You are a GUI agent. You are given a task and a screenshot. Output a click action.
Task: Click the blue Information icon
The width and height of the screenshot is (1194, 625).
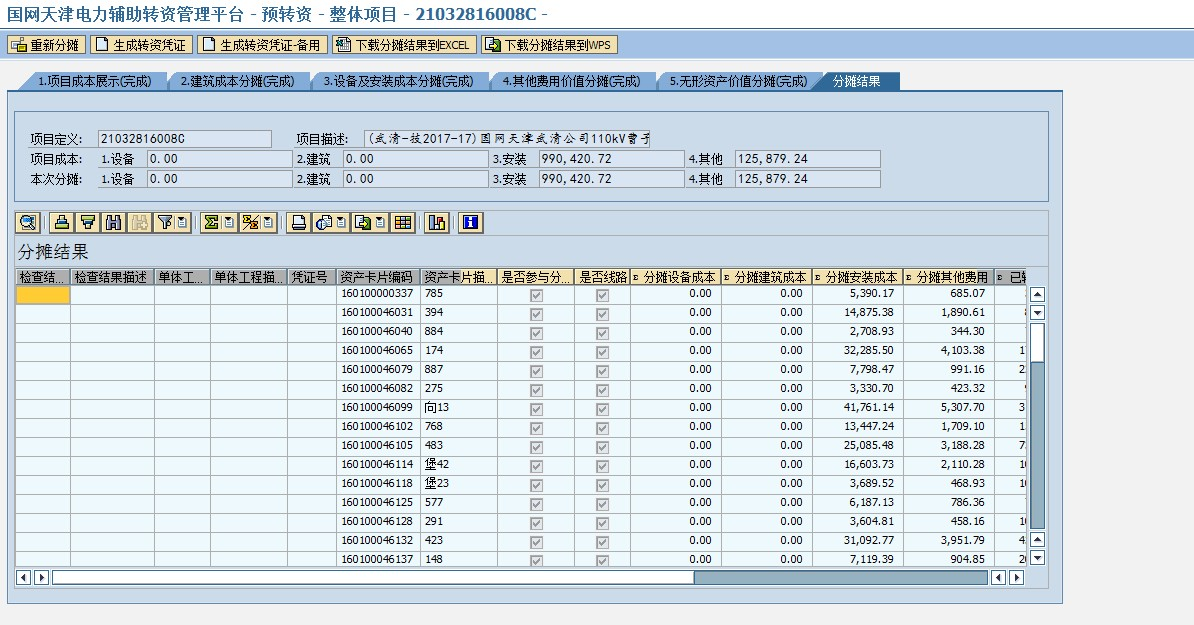pos(471,222)
